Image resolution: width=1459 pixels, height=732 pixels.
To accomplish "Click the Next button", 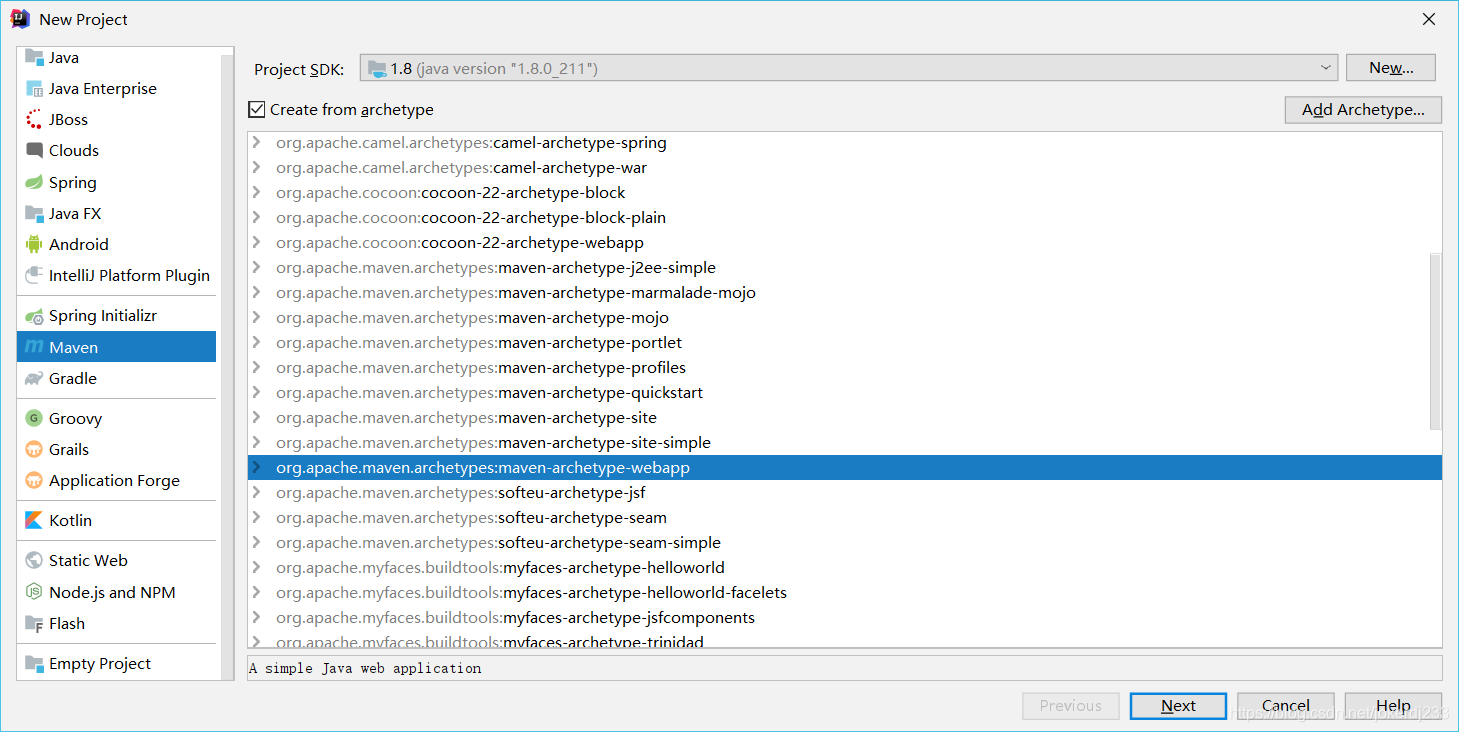I will coord(1178,705).
